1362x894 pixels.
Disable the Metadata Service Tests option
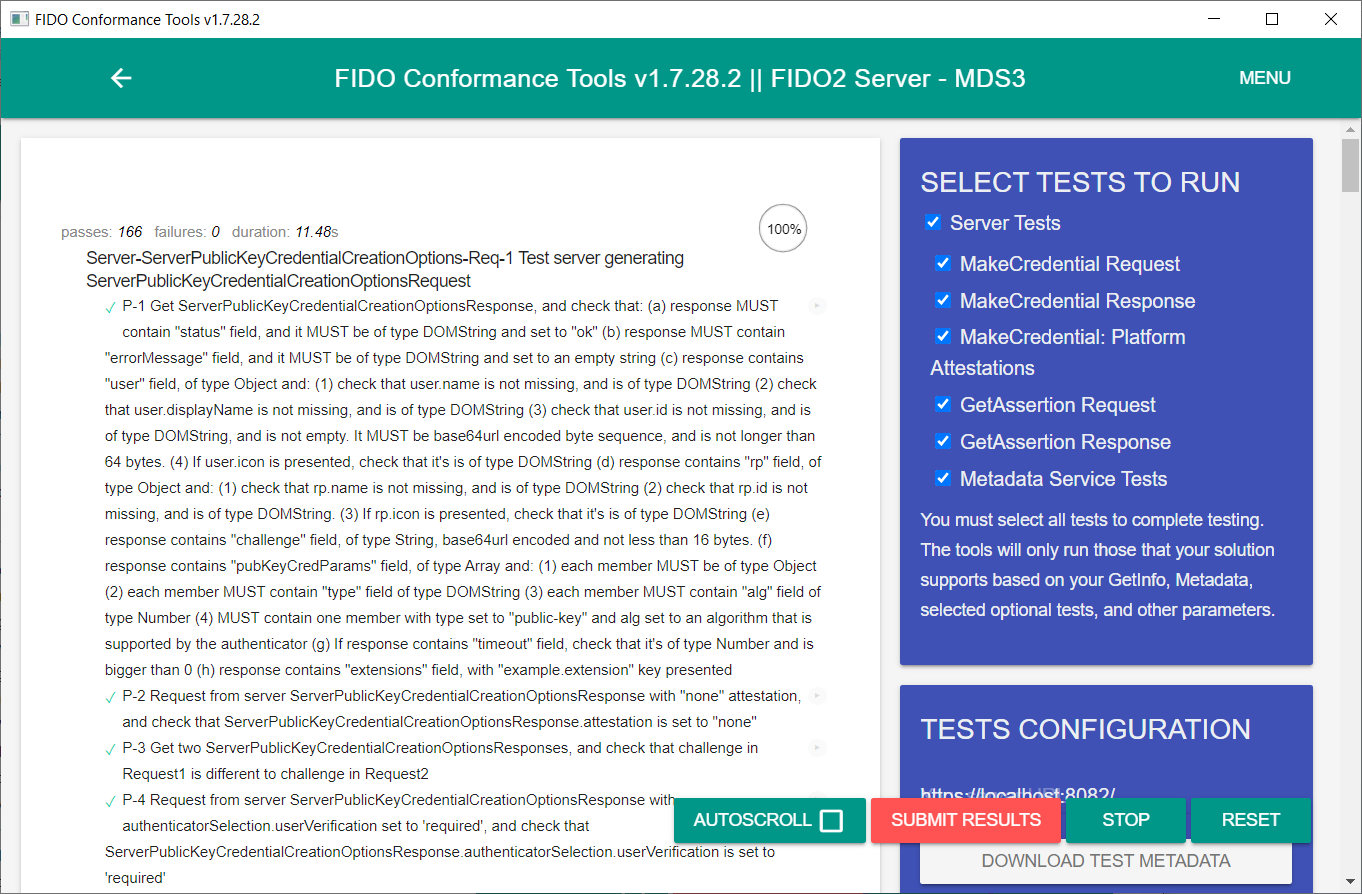[943, 478]
